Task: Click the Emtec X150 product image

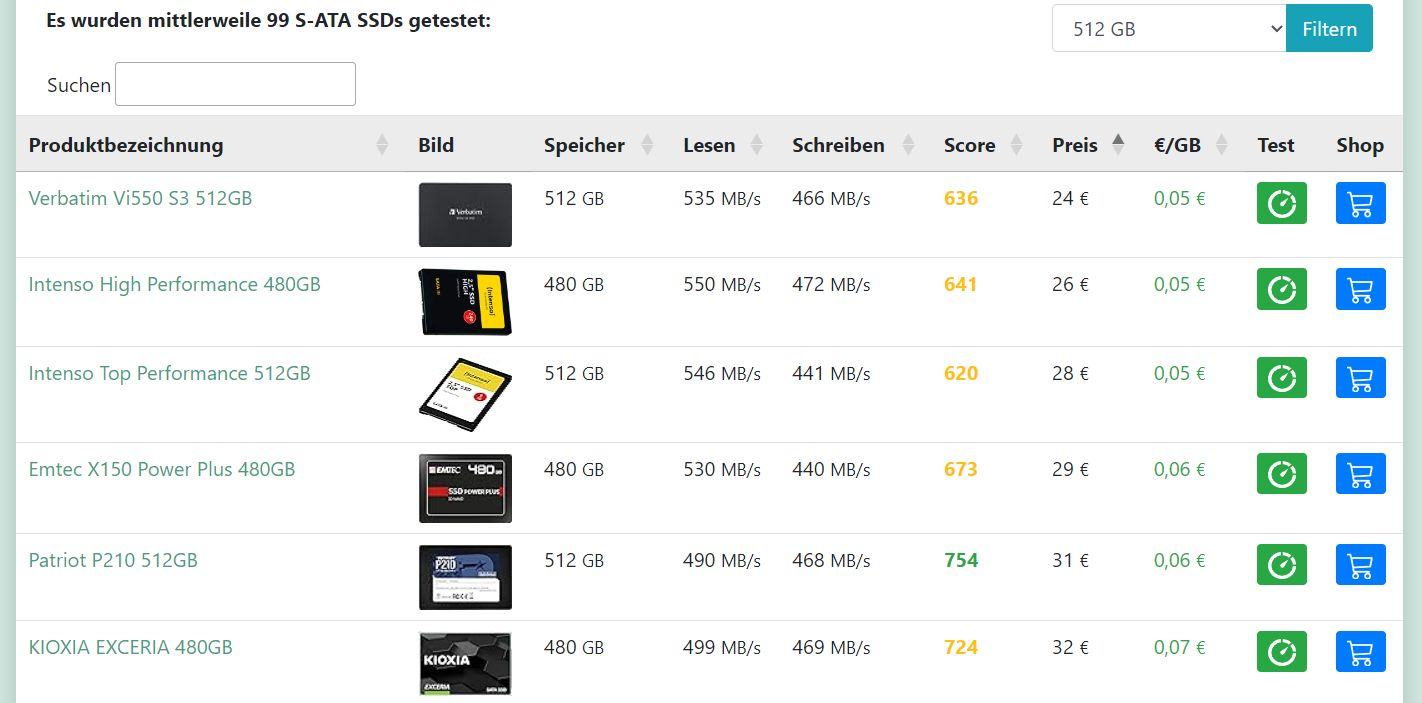Action: coord(465,488)
